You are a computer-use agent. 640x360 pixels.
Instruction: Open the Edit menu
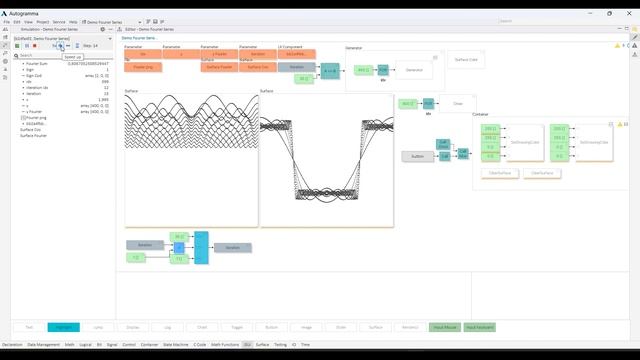pos(17,22)
